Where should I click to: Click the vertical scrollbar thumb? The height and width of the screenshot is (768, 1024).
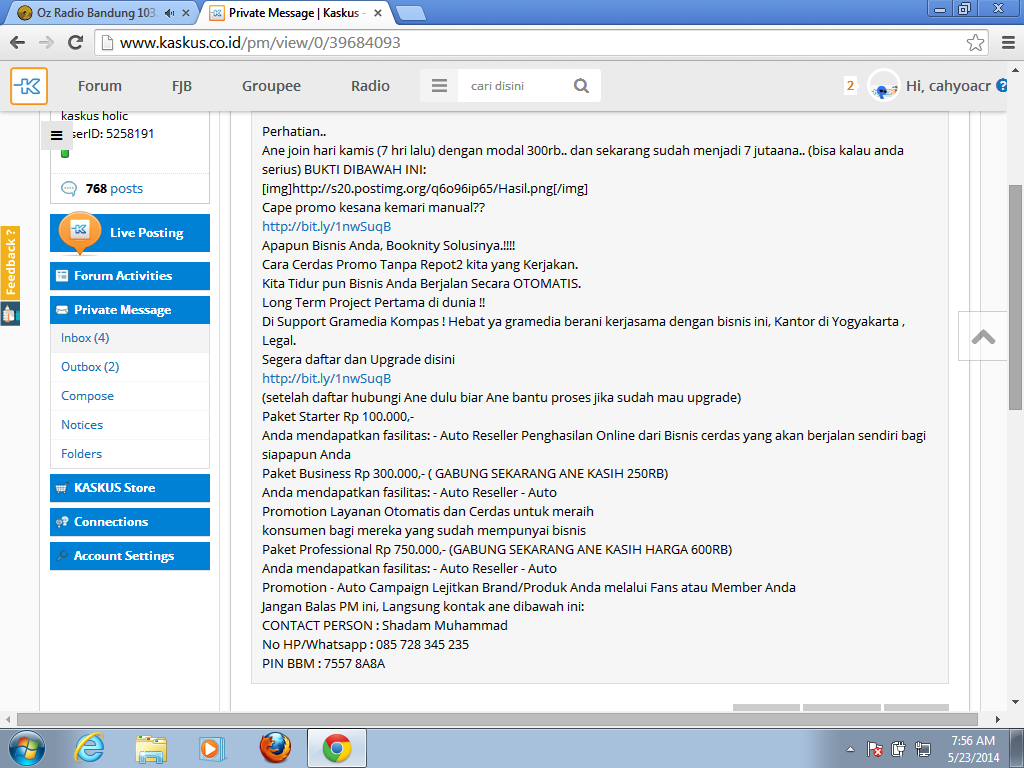coord(1016,297)
